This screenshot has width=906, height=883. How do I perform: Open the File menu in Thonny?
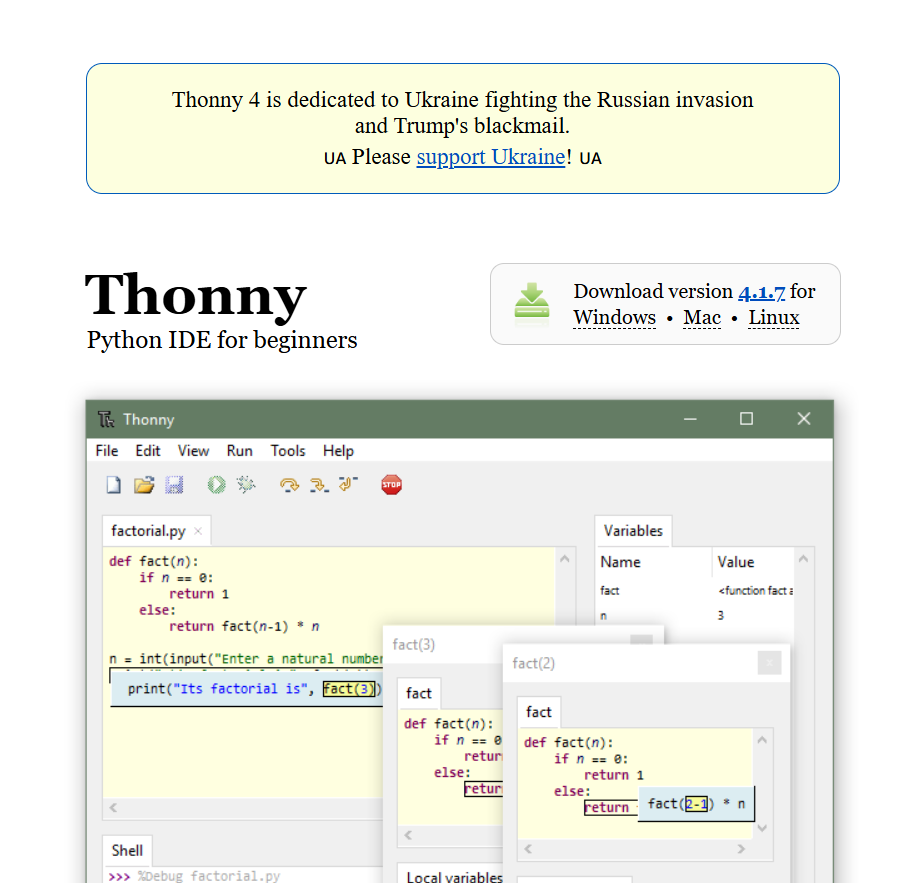point(107,451)
